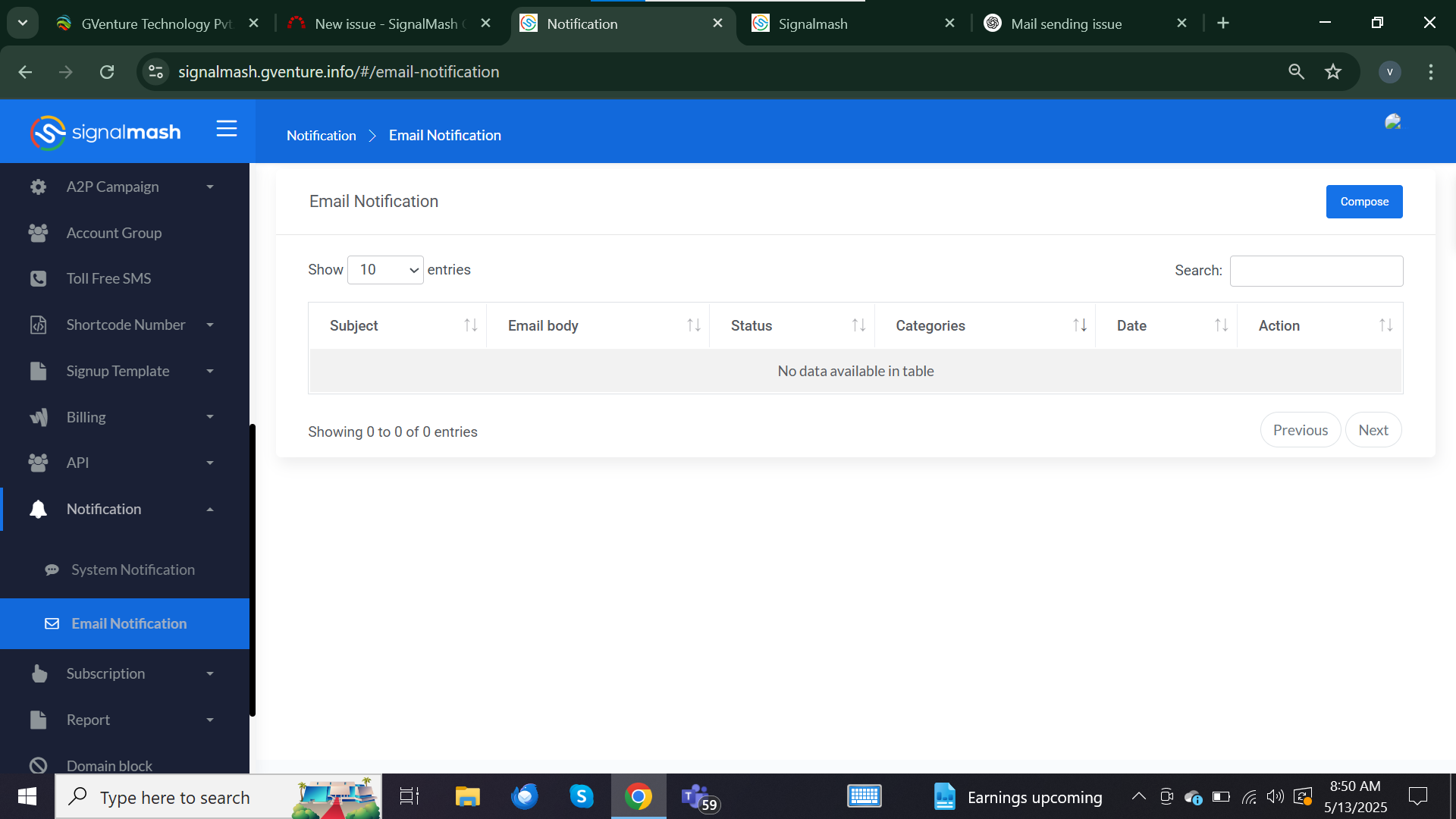The image size is (1456, 819).
Task: Click the Compose button
Action: point(1363,202)
